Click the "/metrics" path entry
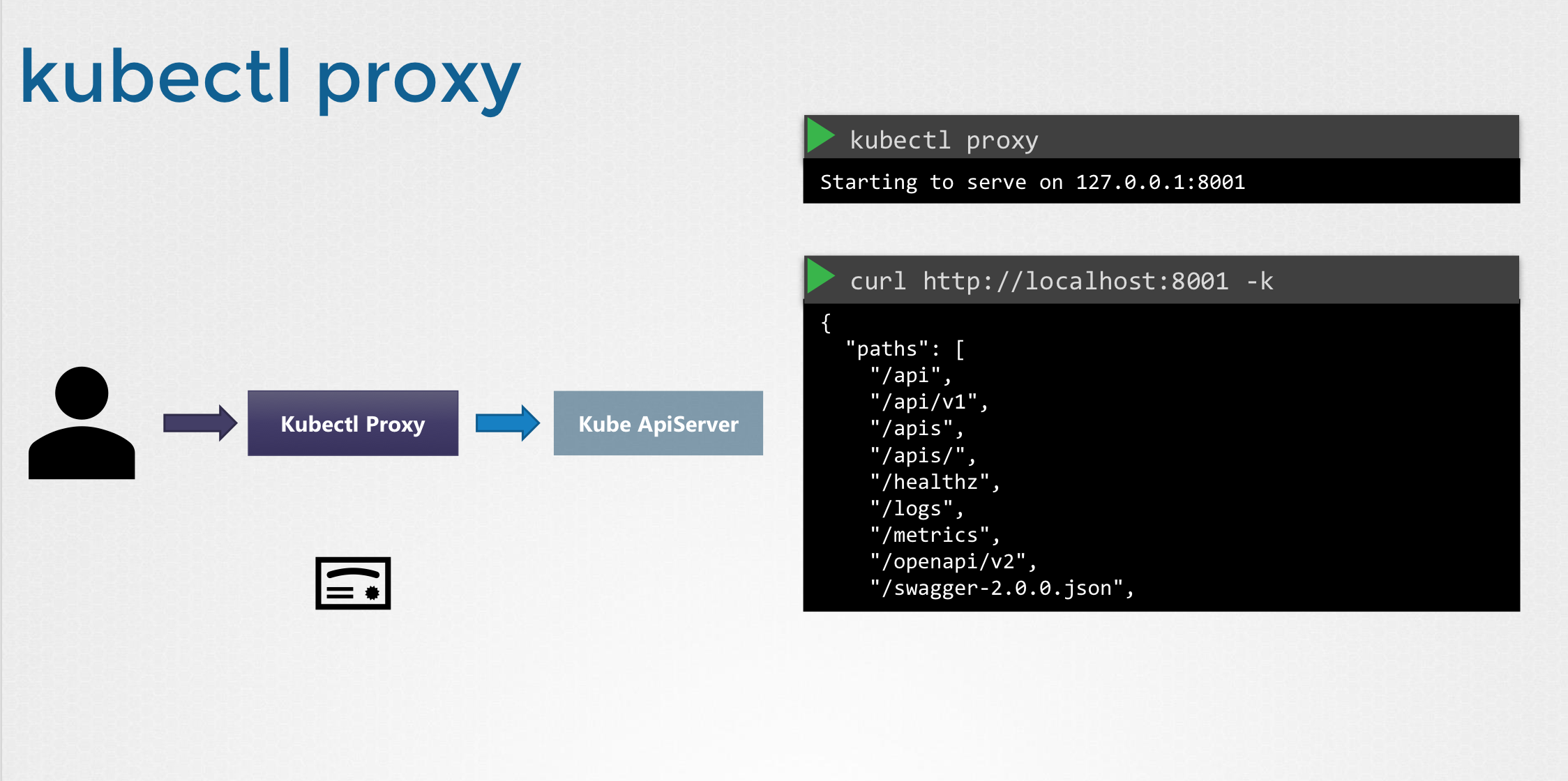The image size is (1568, 781). [x=935, y=535]
